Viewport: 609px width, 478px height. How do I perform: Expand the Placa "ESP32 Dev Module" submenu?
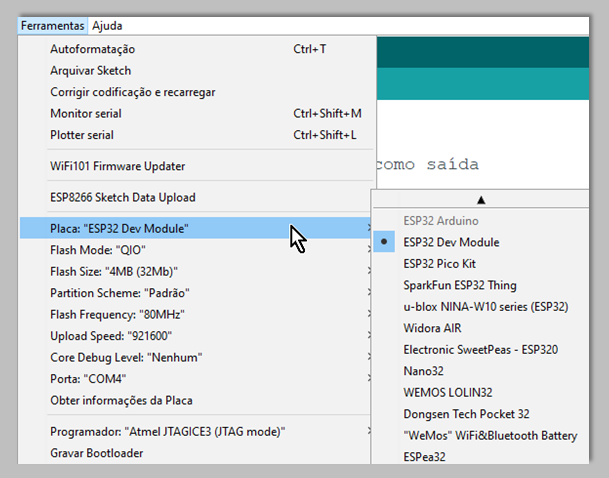click(x=119, y=229)
